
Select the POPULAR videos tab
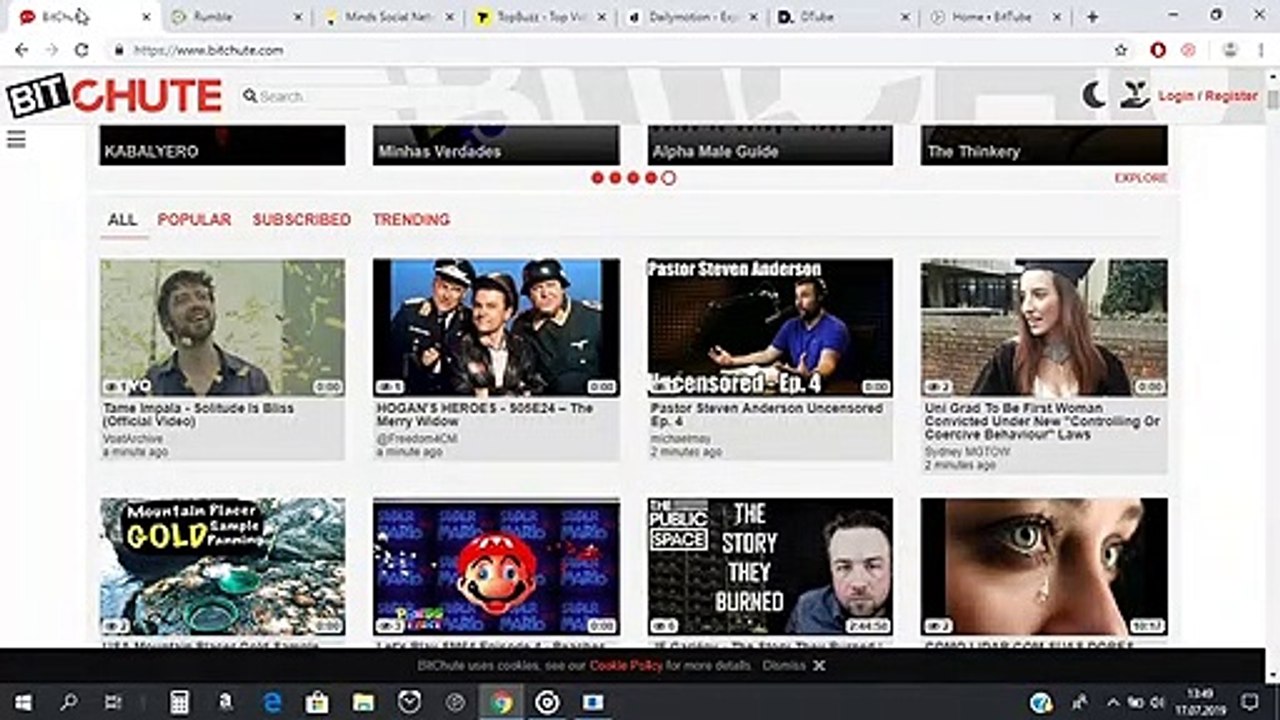(x=194, y=220)
